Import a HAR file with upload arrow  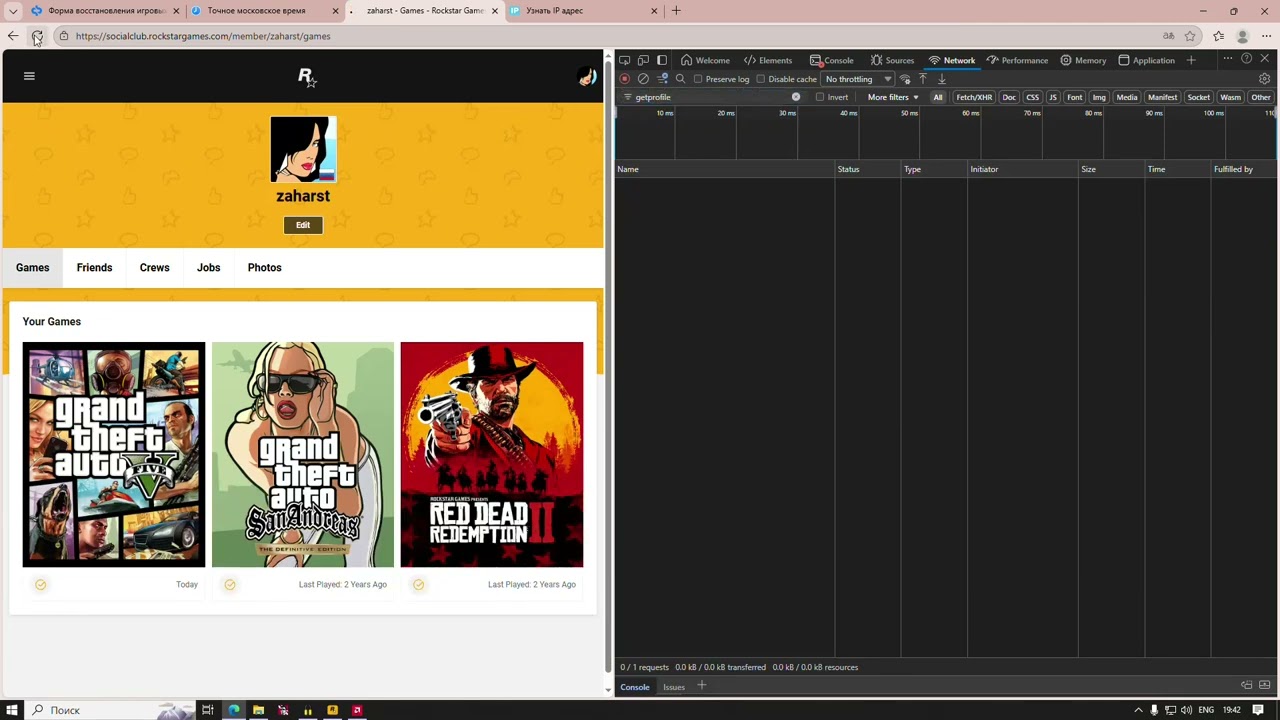tap(923, 79)
